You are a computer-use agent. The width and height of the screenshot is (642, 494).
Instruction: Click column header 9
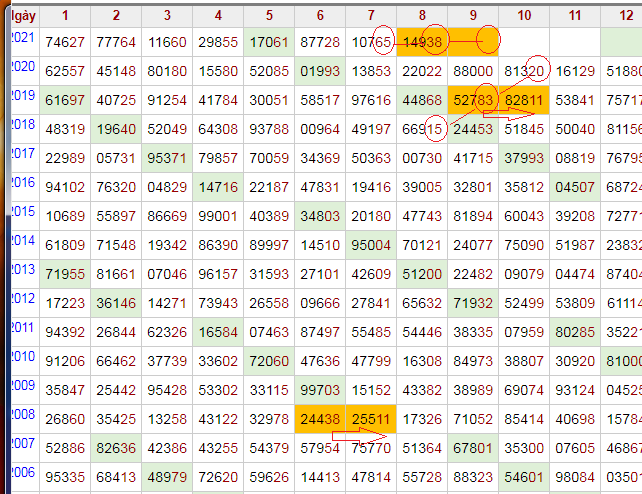click(473, 15)
